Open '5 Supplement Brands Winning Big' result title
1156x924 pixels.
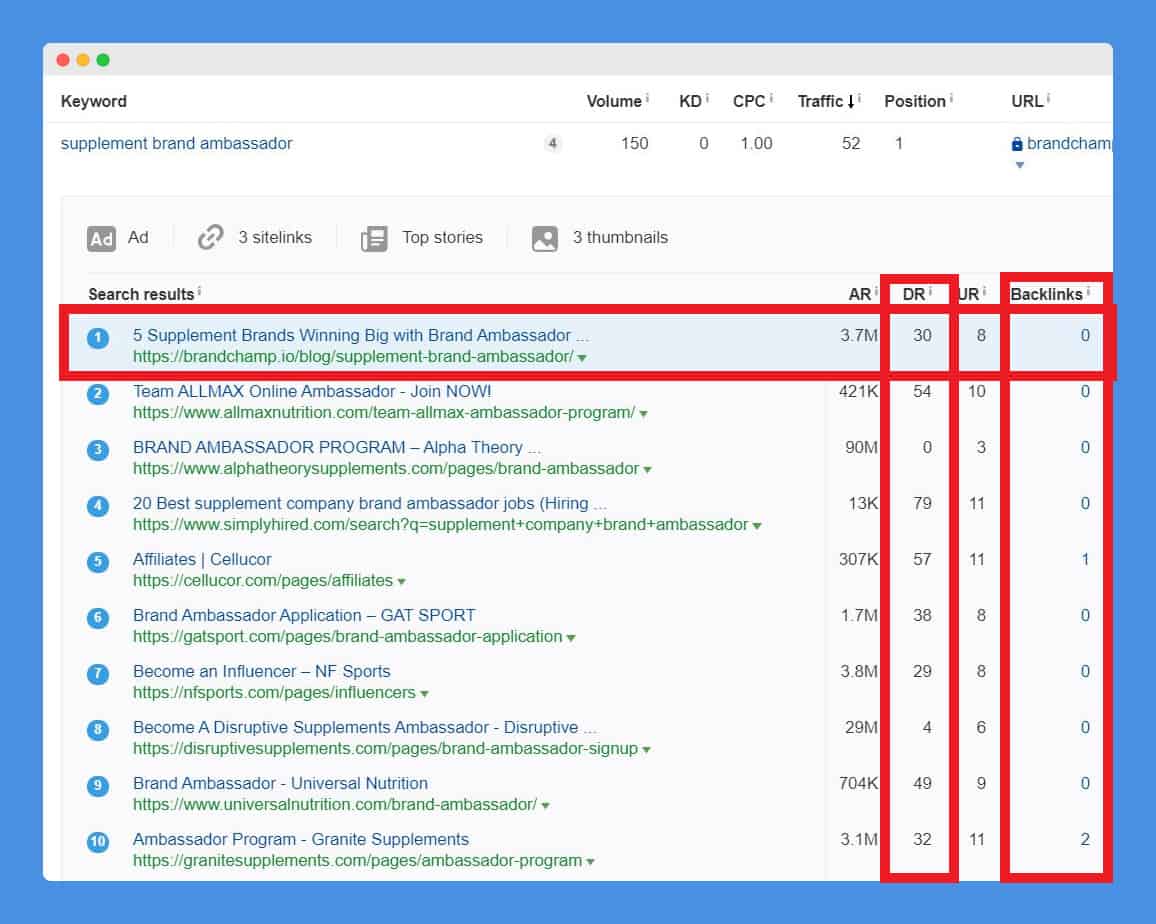pyautogui.click(x=361, y=336)
